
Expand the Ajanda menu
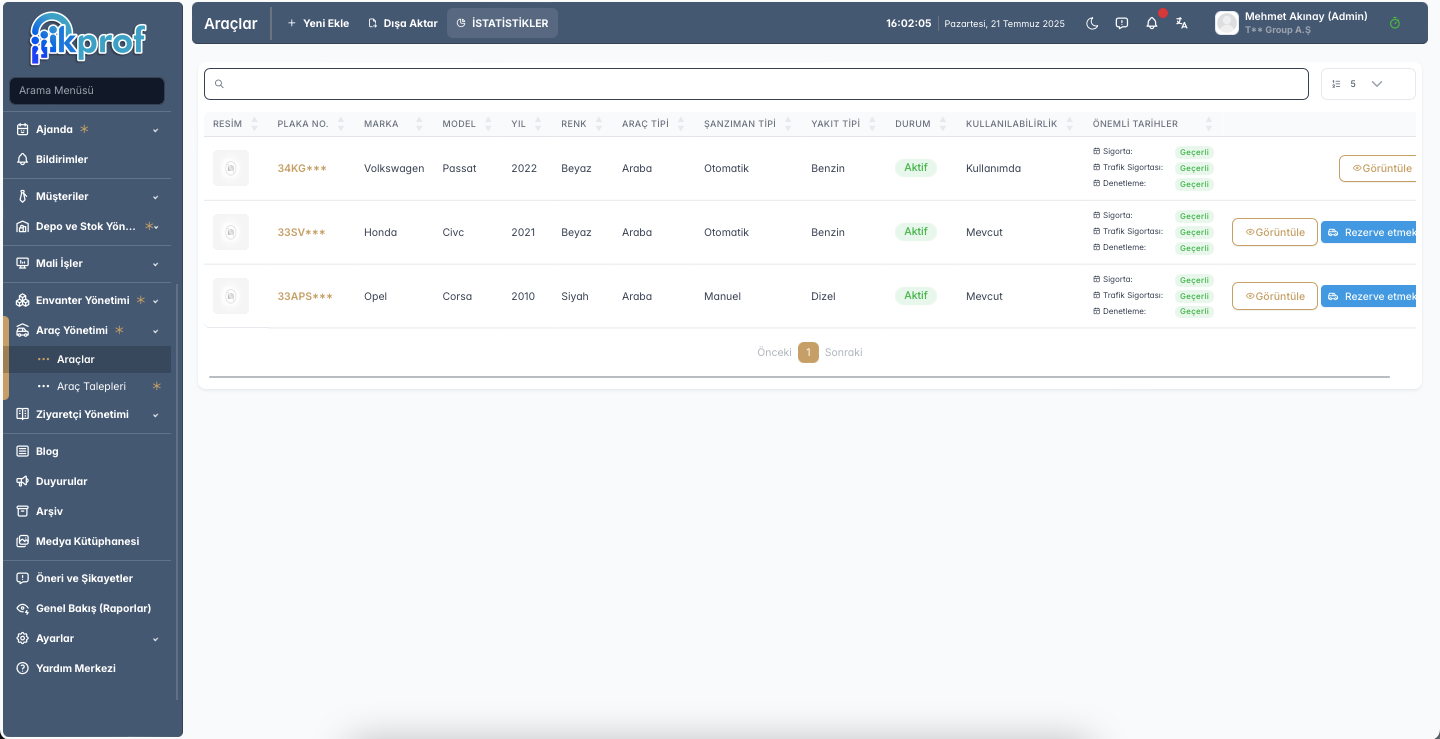point(88,129)
